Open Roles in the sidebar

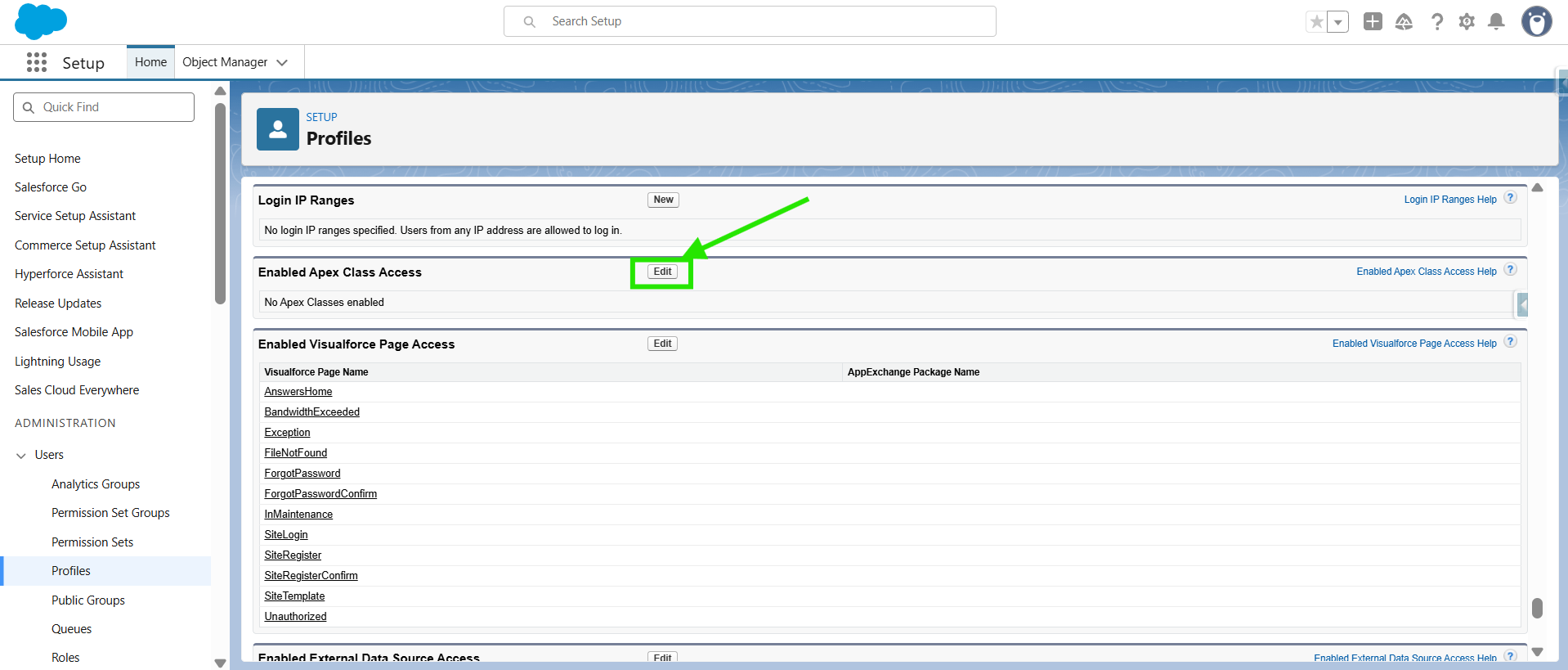[65, 658]
